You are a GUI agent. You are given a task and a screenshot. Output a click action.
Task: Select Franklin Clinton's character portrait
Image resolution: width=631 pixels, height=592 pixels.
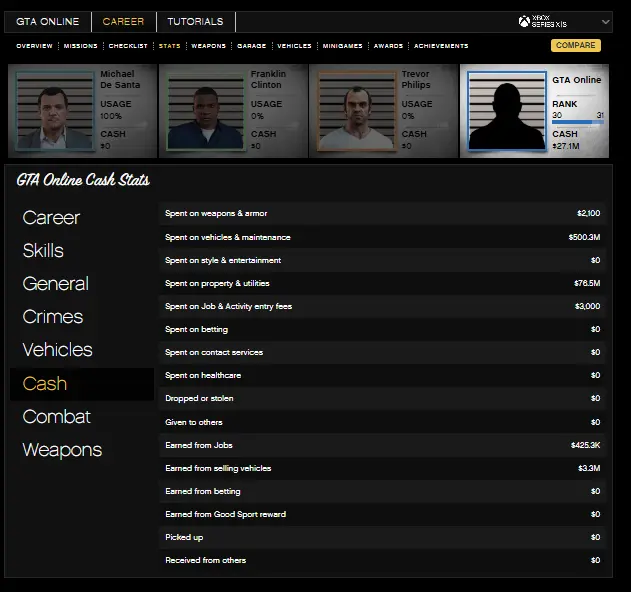point(205,112)
